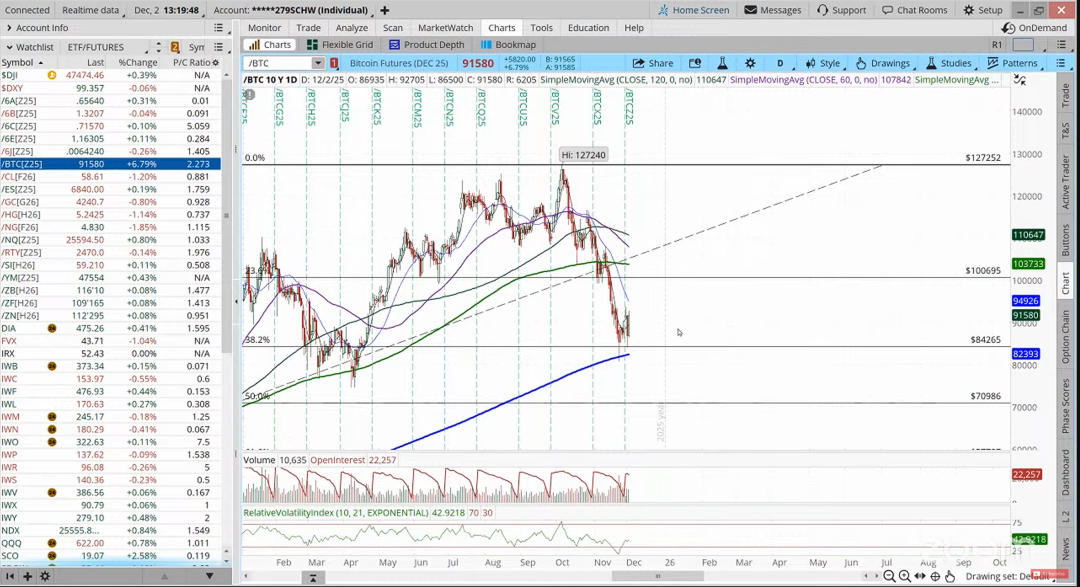Click the watchlist column settings gear
Screen dimensions: 1080x587
tap(216, 62)
